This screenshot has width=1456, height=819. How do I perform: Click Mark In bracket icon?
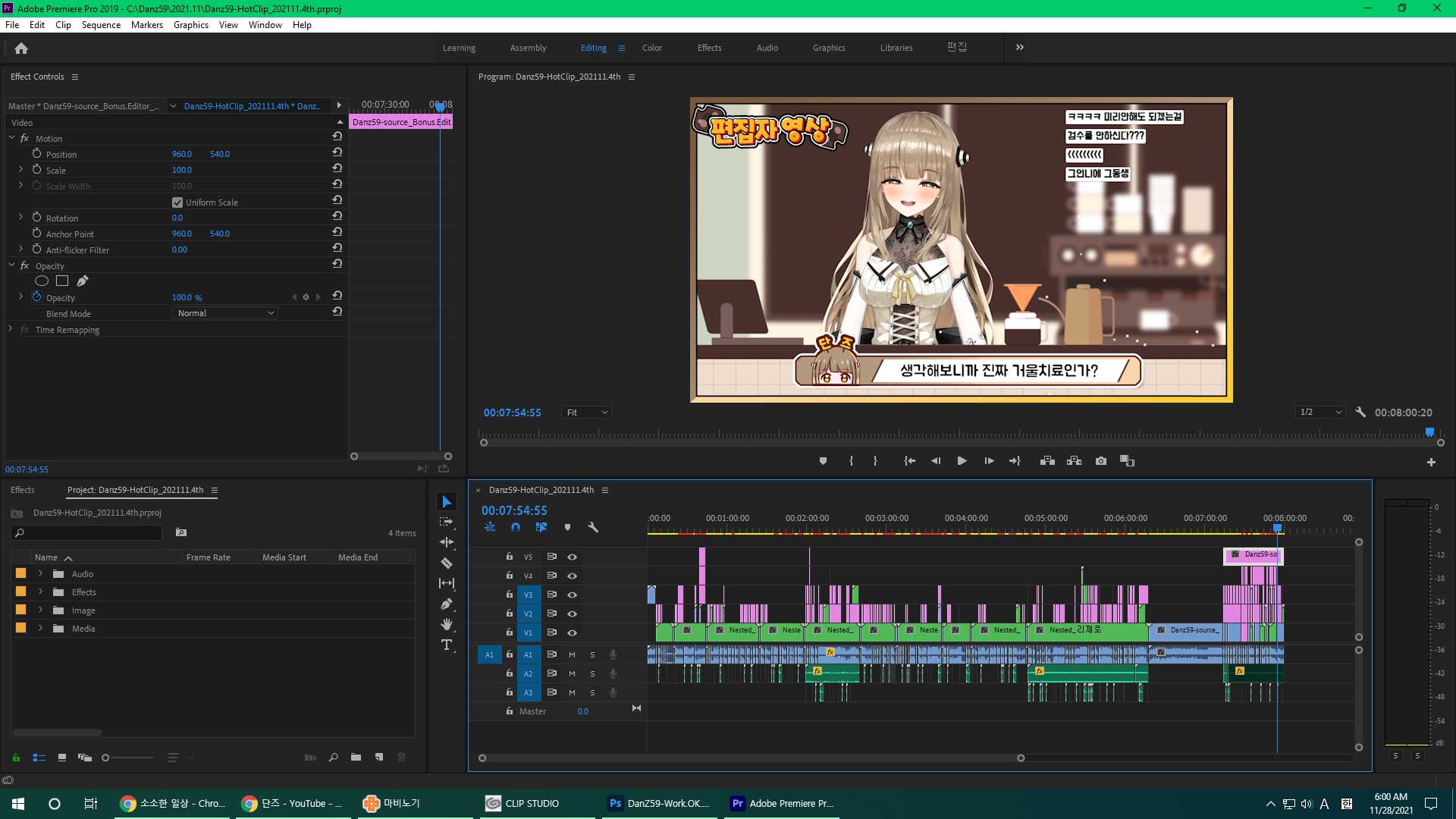click(851, 461)
